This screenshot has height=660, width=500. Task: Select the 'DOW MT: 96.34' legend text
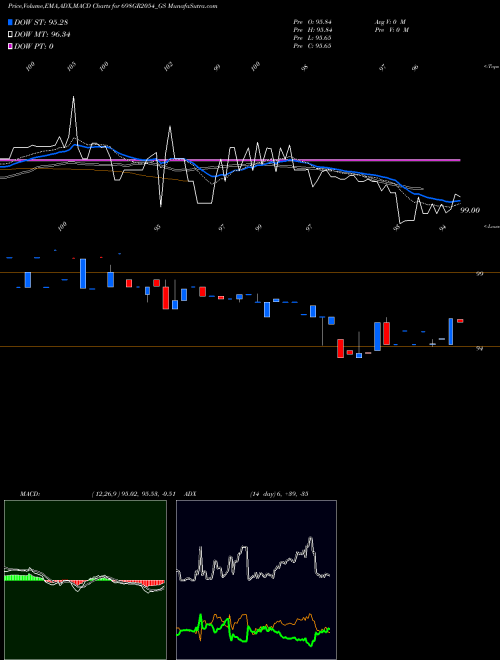(x=42, y=35)
